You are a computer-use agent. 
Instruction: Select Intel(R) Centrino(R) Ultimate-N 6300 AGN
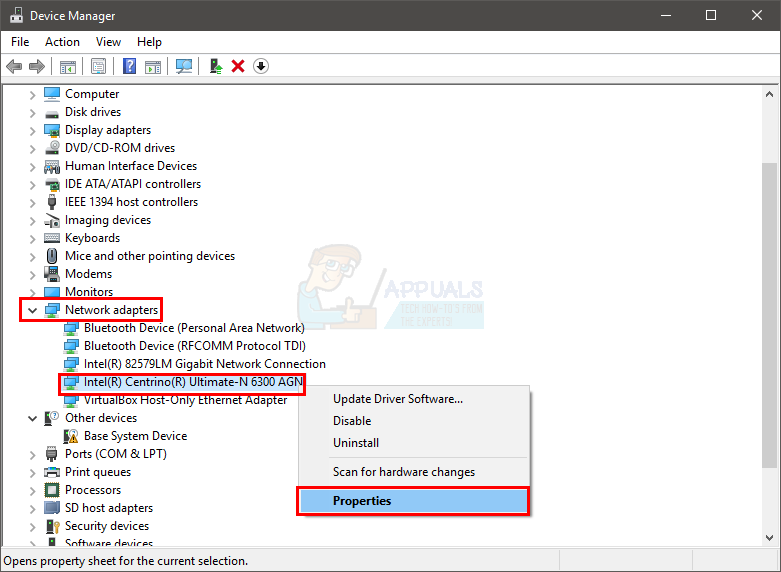[x=193, y=382]
